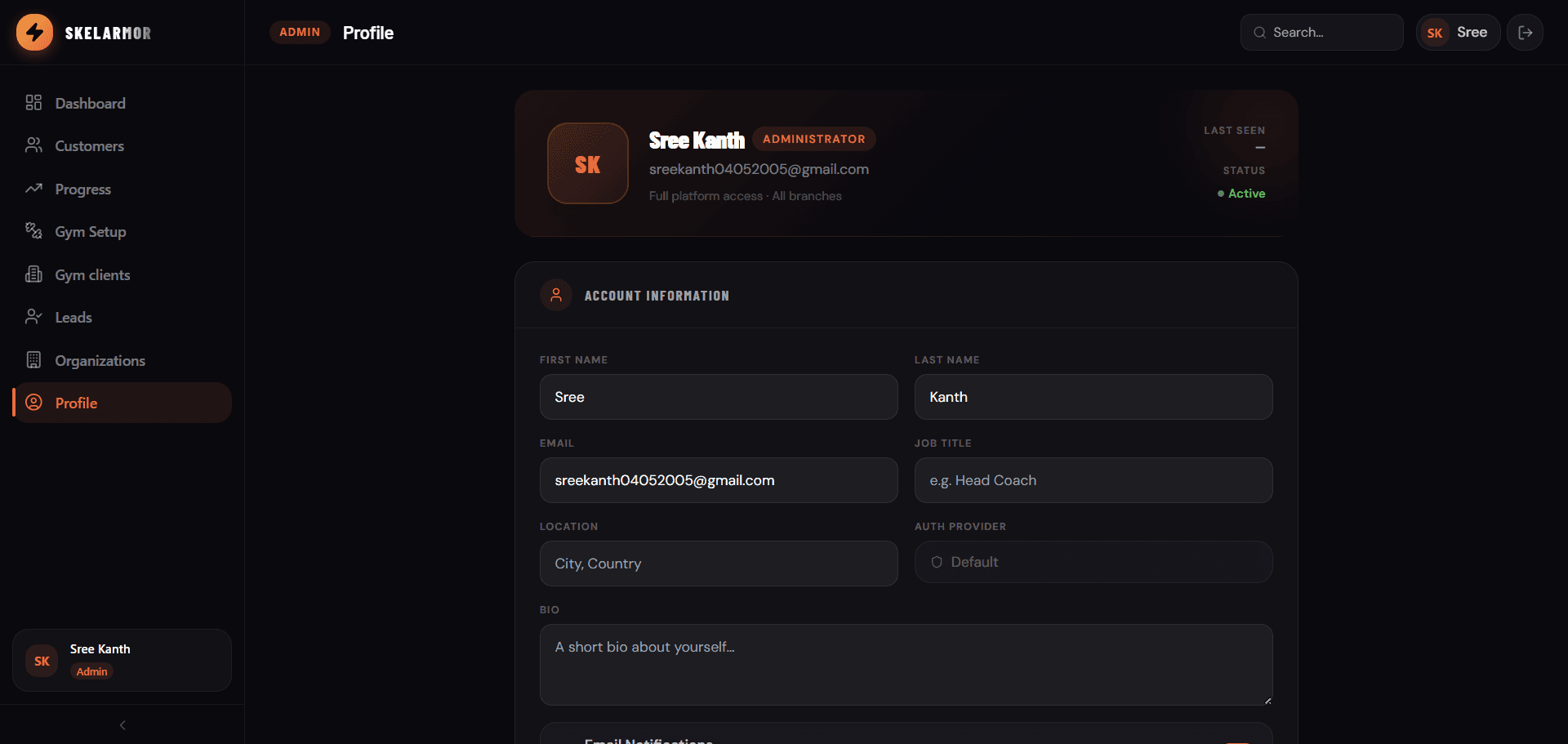This screenshot has height=744, width=1568.
Task: Click the Sree Kanth name heading
Action: (x=697, y=140)
